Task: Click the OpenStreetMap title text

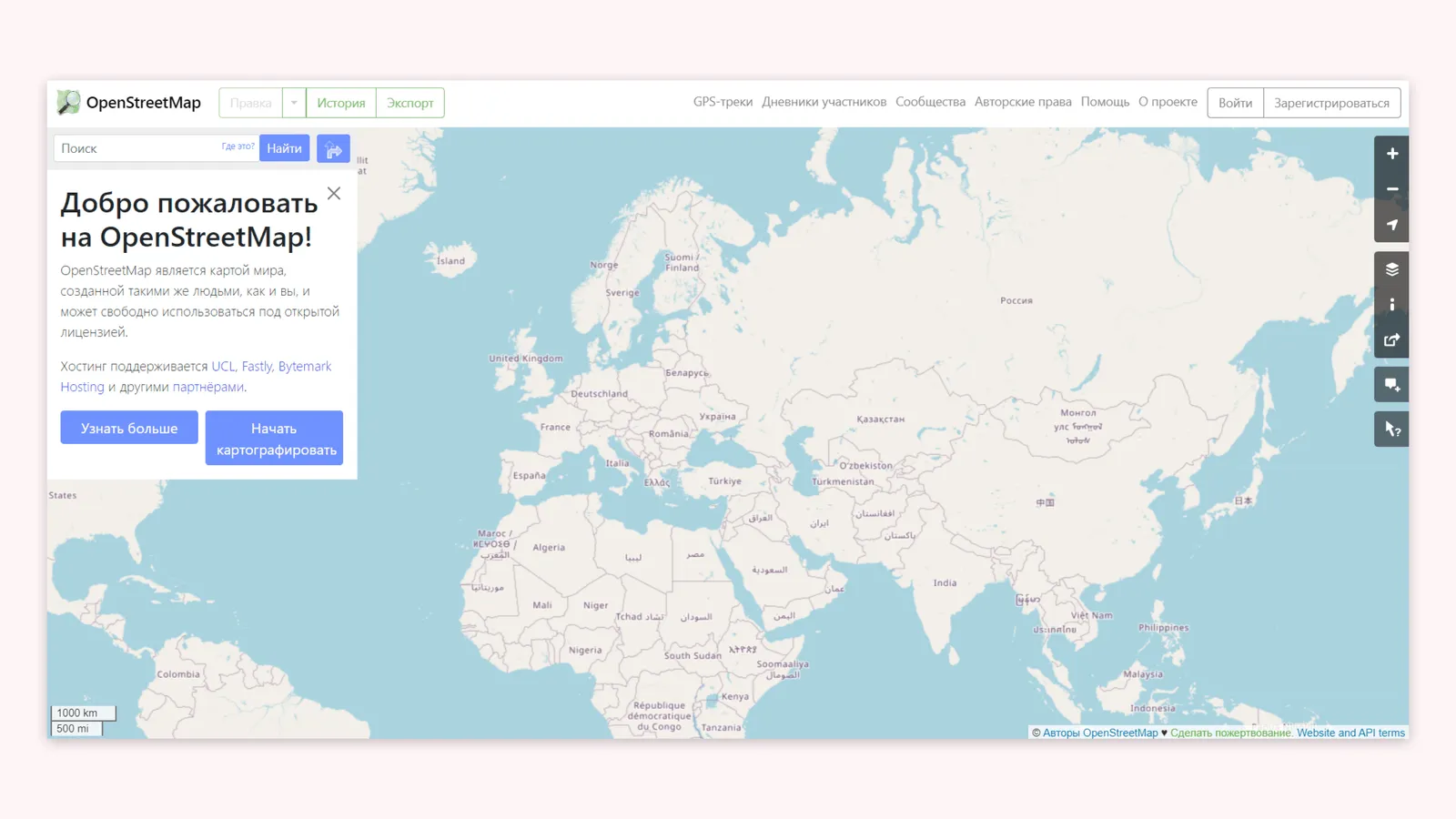Action: 144,103
